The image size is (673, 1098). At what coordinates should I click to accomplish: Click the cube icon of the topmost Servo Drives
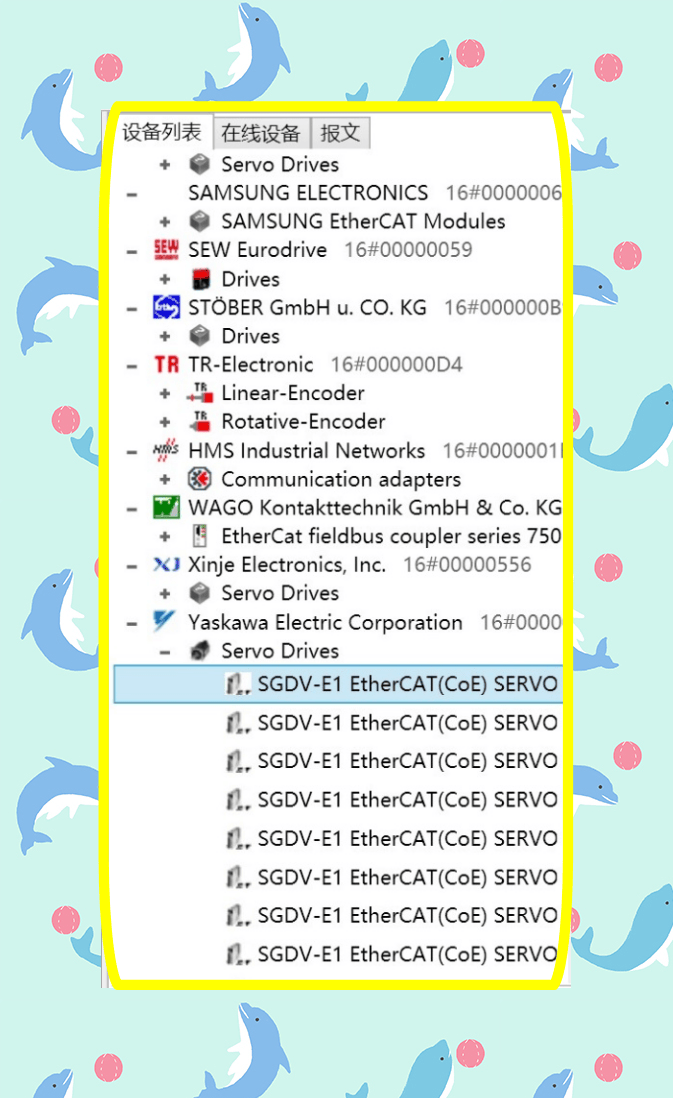[x=200, y=165]
